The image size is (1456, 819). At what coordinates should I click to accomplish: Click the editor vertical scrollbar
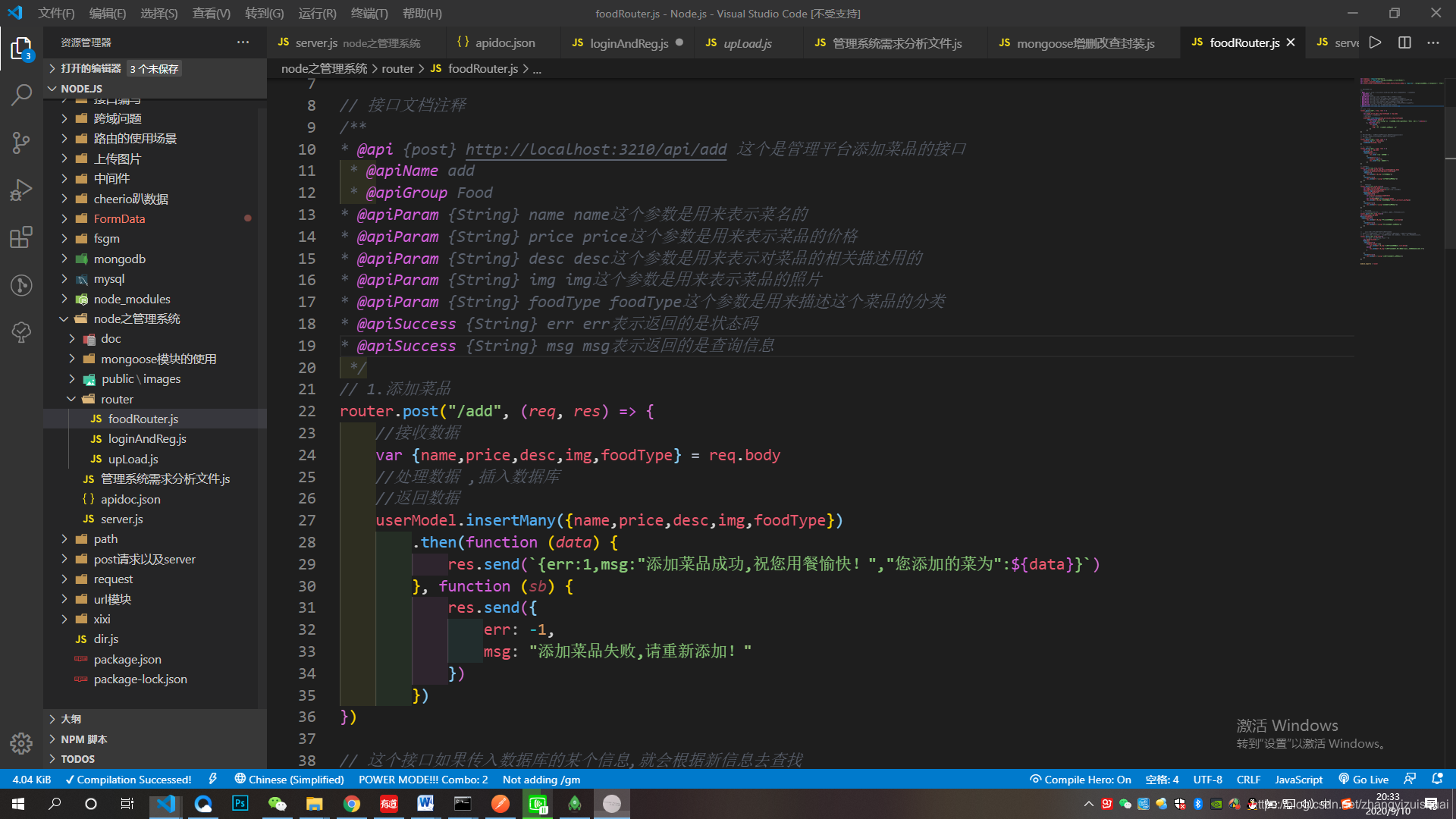1450,178
